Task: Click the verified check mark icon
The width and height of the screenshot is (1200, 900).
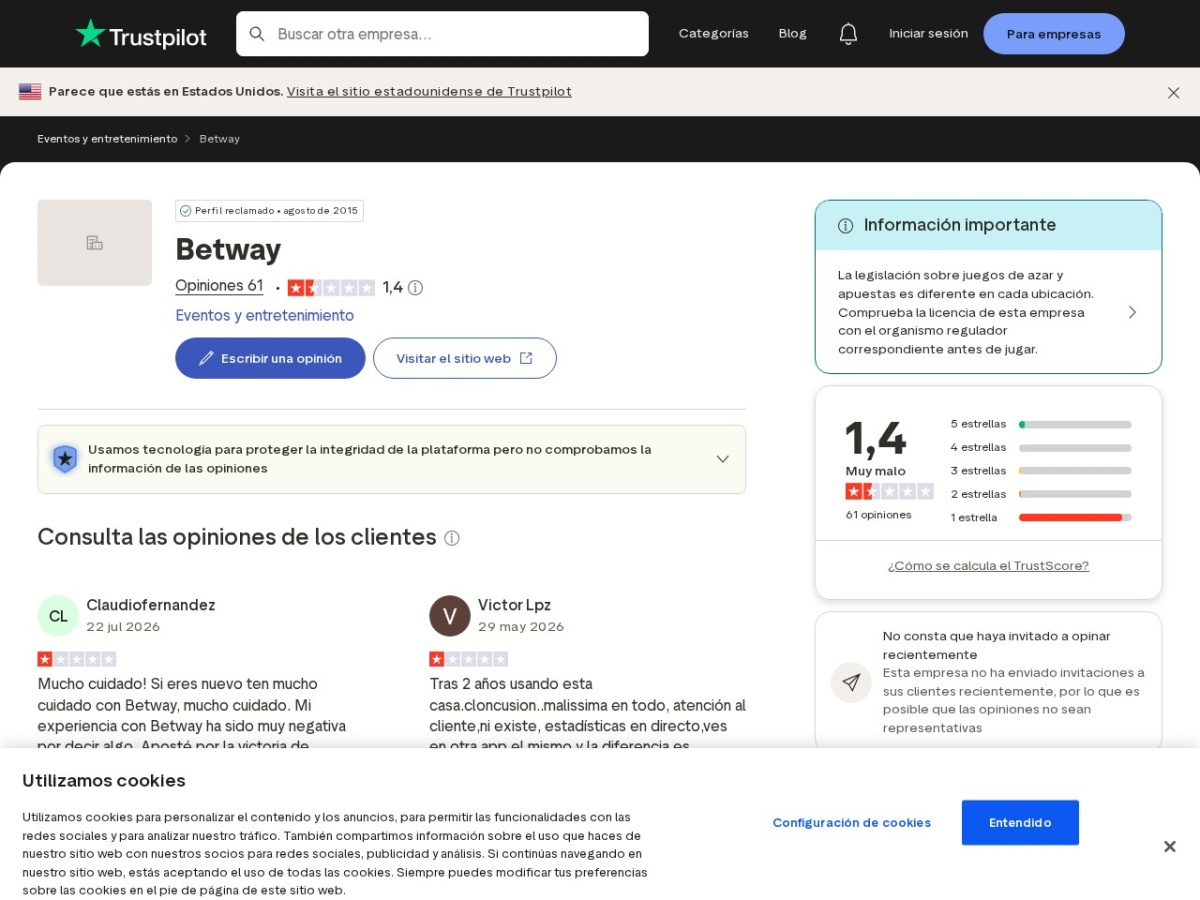Action: (x=185, y=211)
